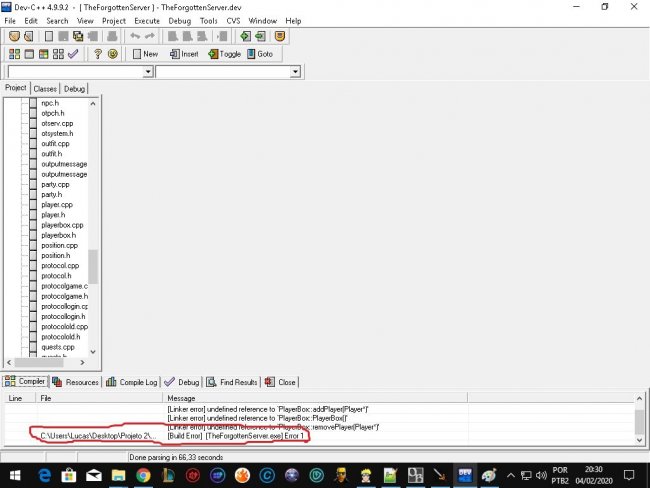Viewport: 650px width, 488px height.
Task: Click the volume speaker tray icon
Action: pos(541,475)
